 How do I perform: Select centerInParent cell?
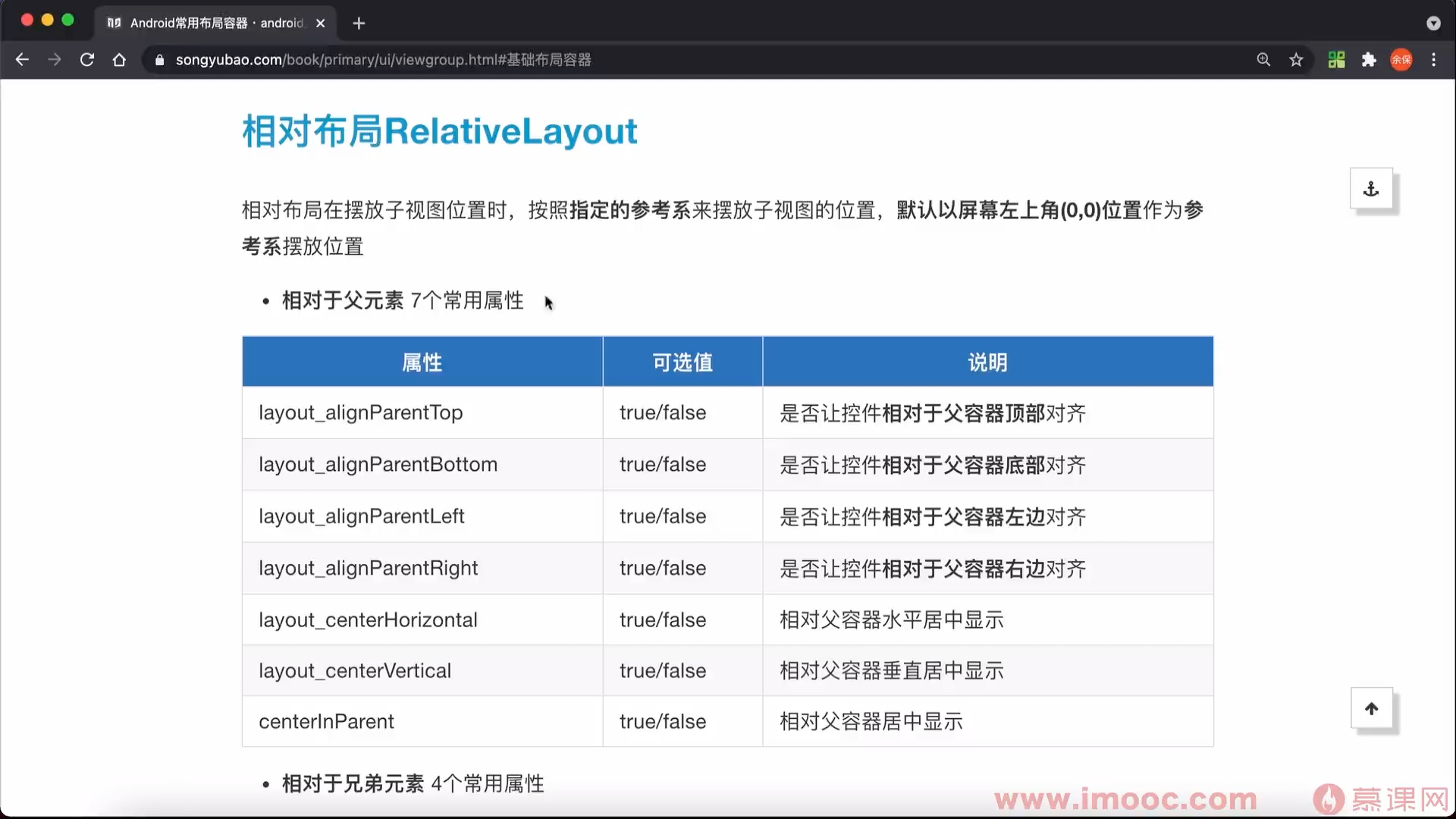coord(422,721)
